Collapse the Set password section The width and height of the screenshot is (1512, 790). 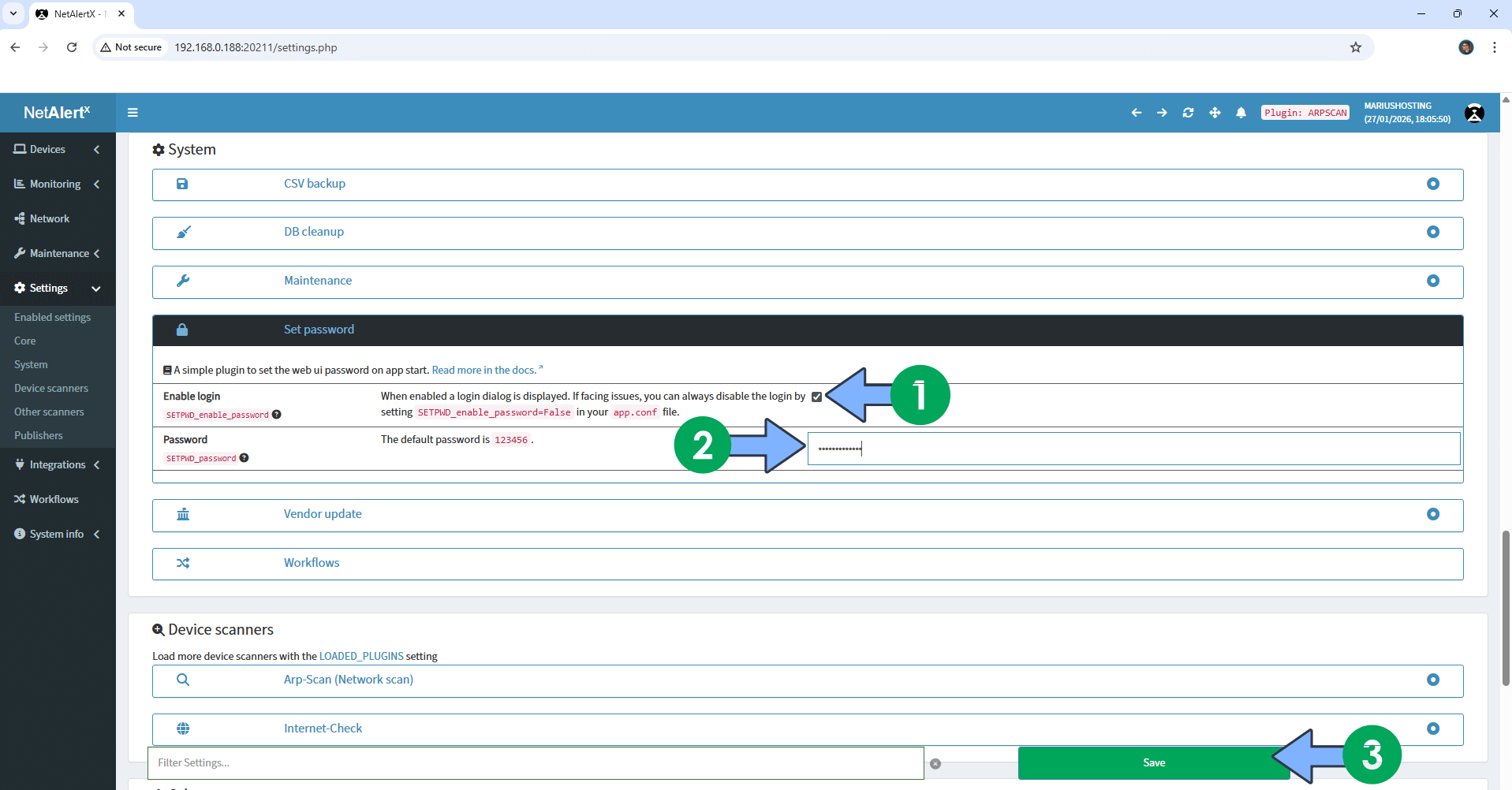tap(319, 330)
